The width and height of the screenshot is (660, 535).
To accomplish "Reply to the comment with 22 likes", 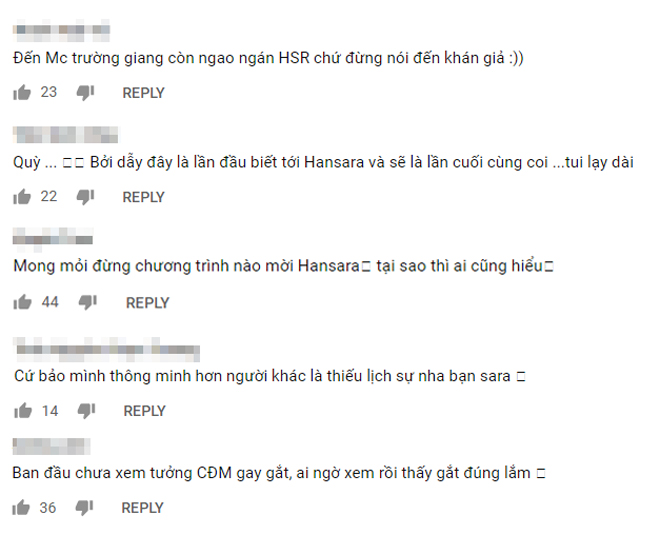I will click(x=143, y=197).
